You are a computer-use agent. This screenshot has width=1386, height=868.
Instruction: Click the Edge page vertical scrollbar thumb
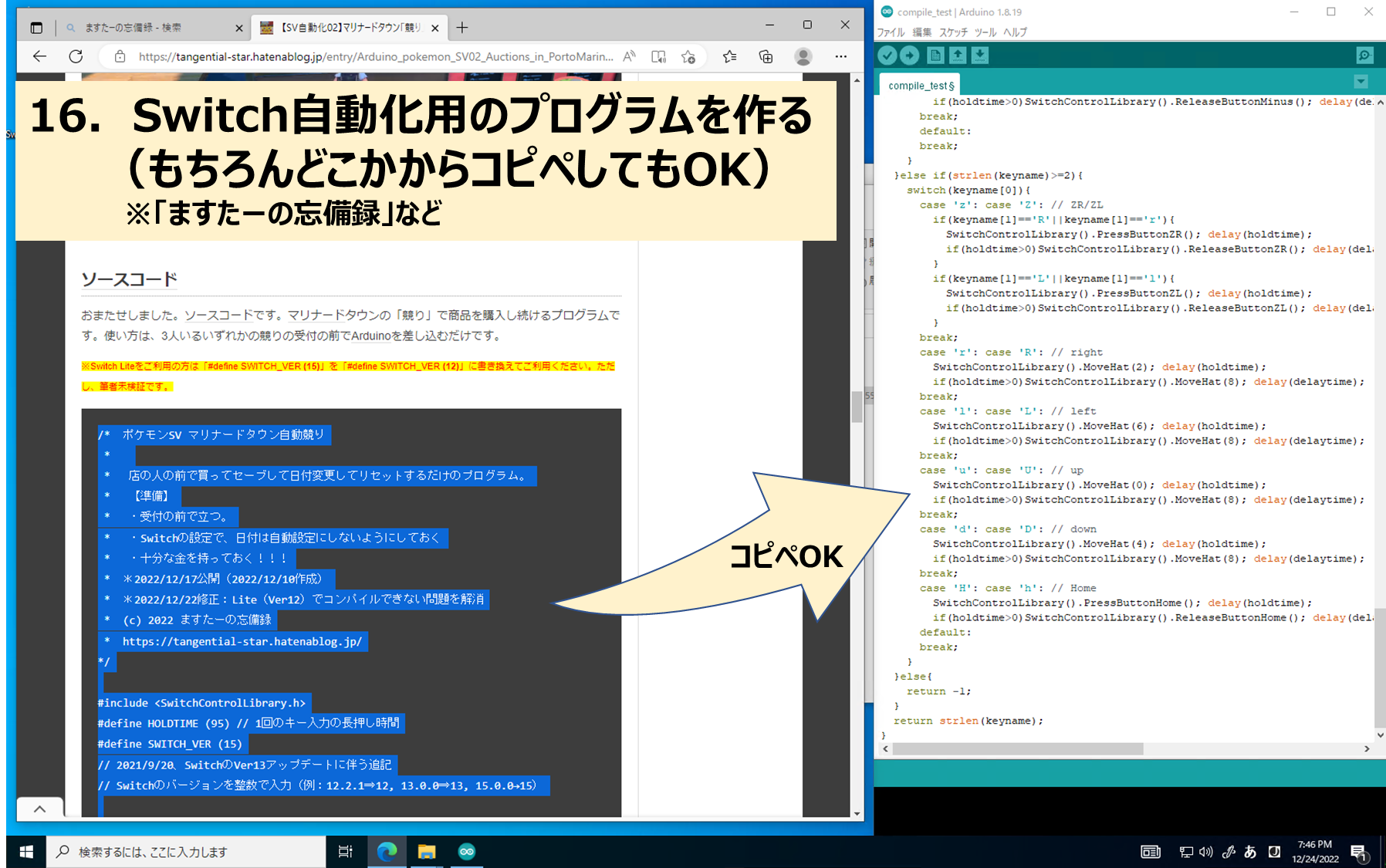tap(857, 407)
